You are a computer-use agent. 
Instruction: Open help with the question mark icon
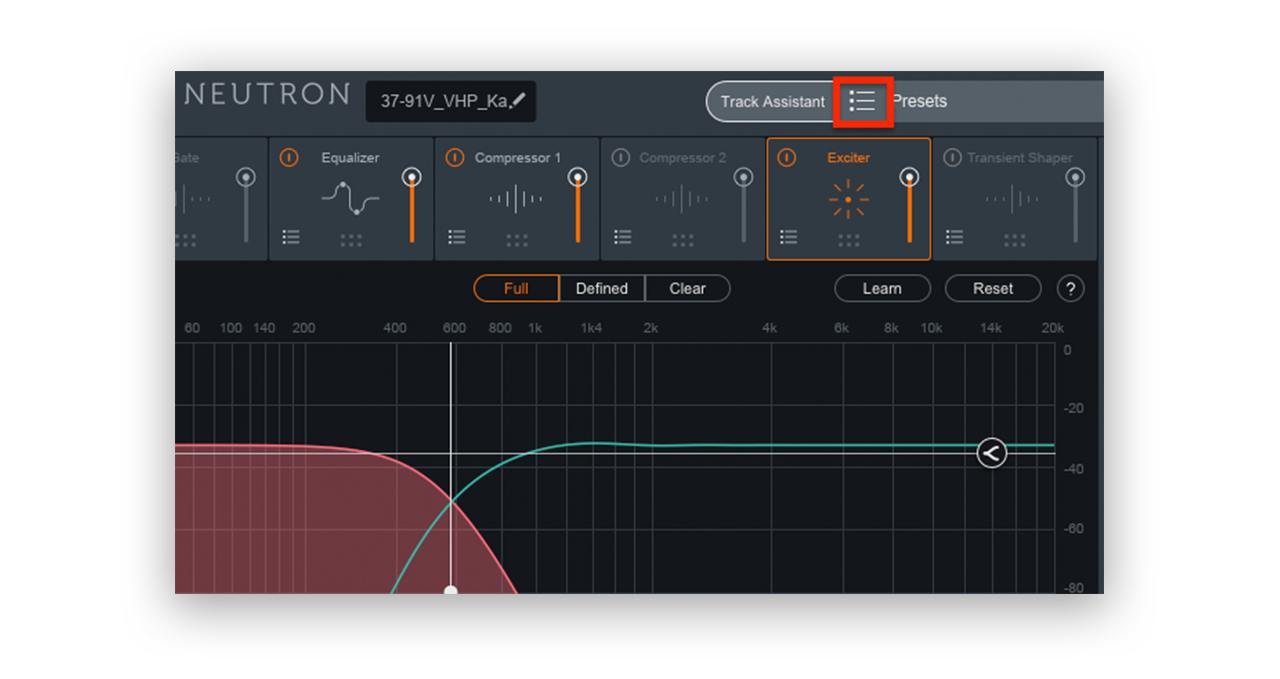pyautogui.click(x=1070, y=289)
